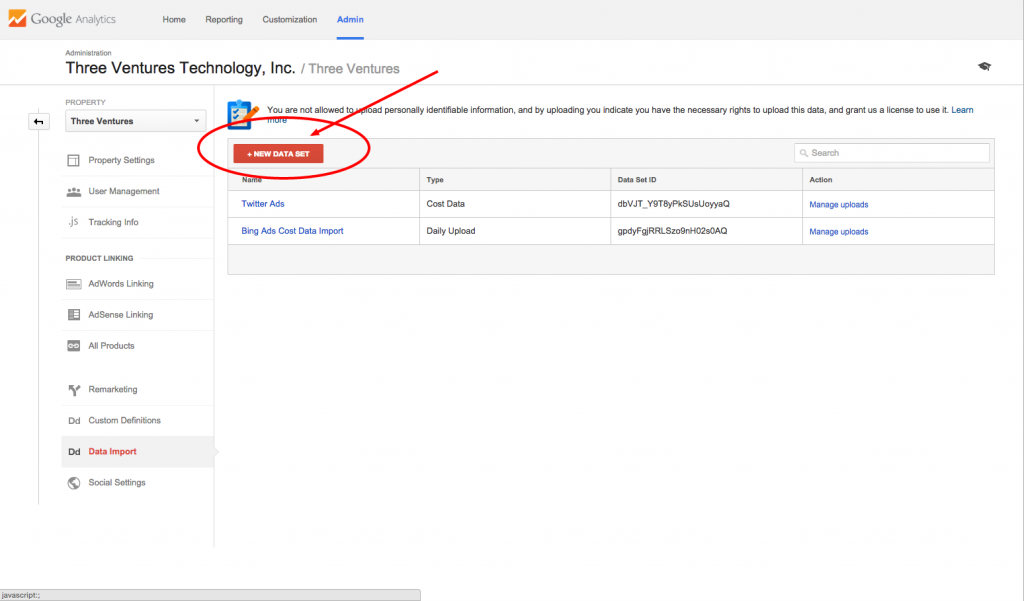The image size is (1024, 601).
Task: Click data set ID gpdyFgjRRLSzo9nH02s0AQ
Action: [x=672, y=231]
